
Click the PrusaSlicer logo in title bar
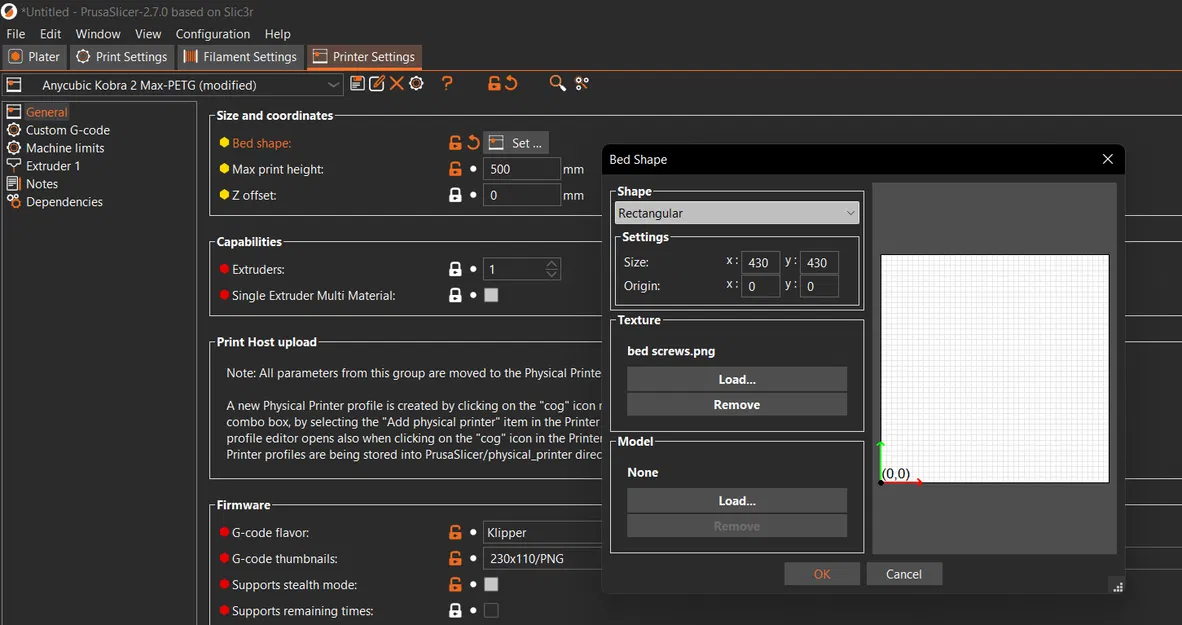coord(9,11)
